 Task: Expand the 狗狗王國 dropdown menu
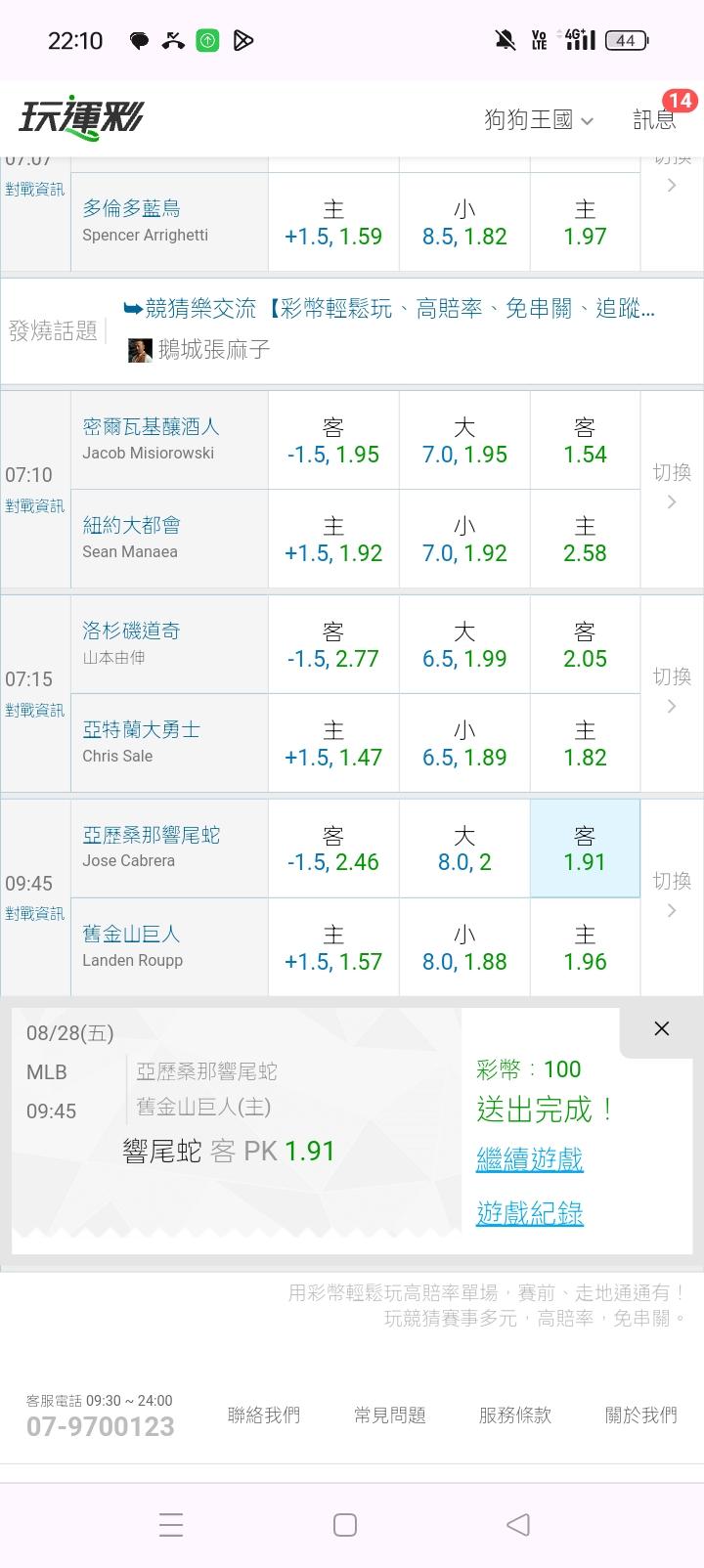539,119
